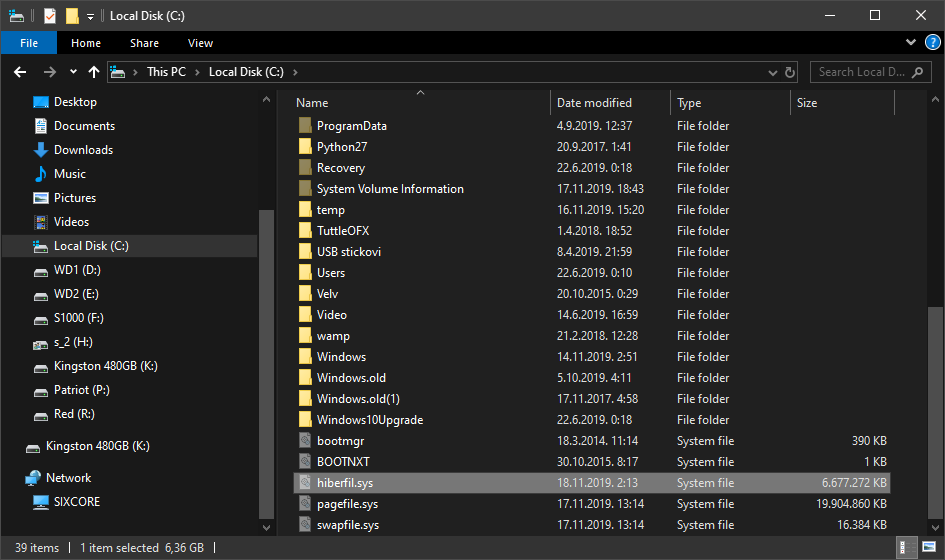
Task: Click the search magnifier icon
Action: [917, 72]
